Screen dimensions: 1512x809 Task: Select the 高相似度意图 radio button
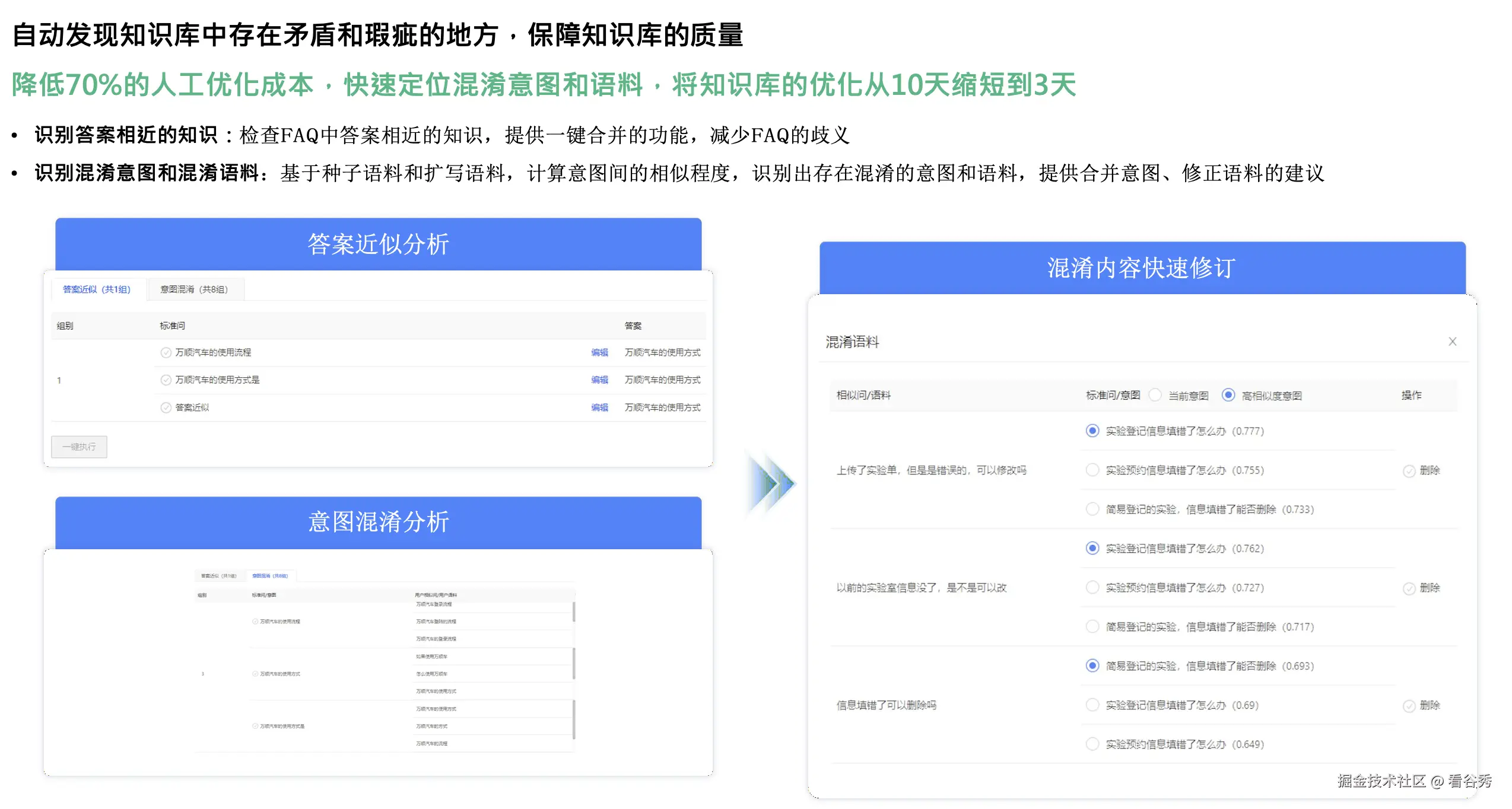1228,395
